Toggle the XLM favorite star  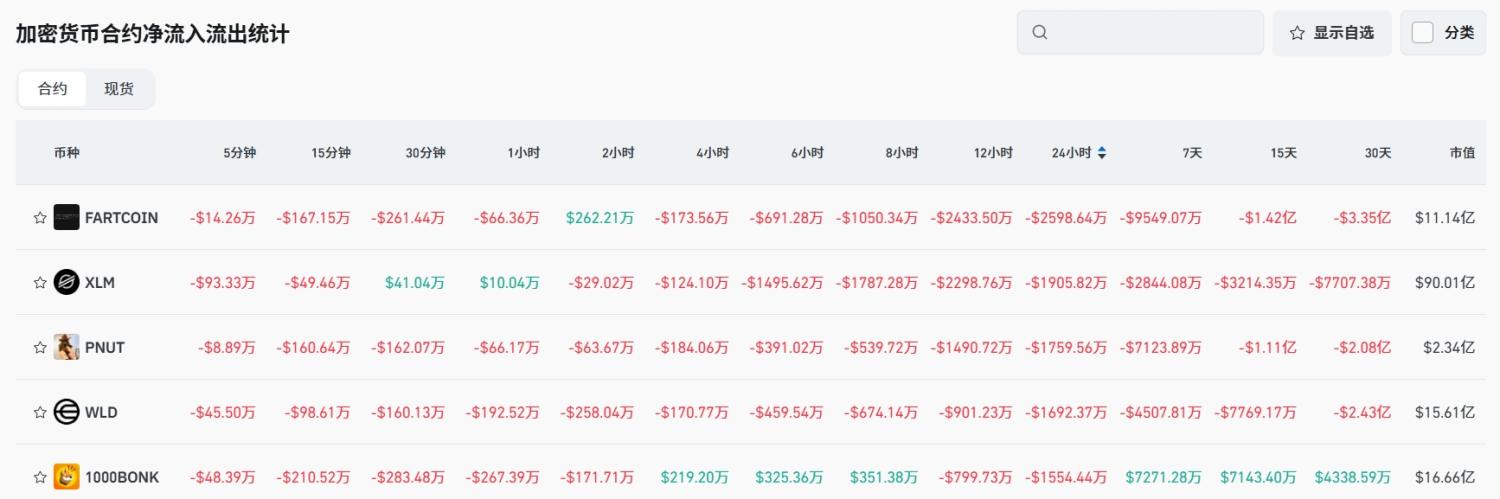pyautogui.click(x=40, y=282)
